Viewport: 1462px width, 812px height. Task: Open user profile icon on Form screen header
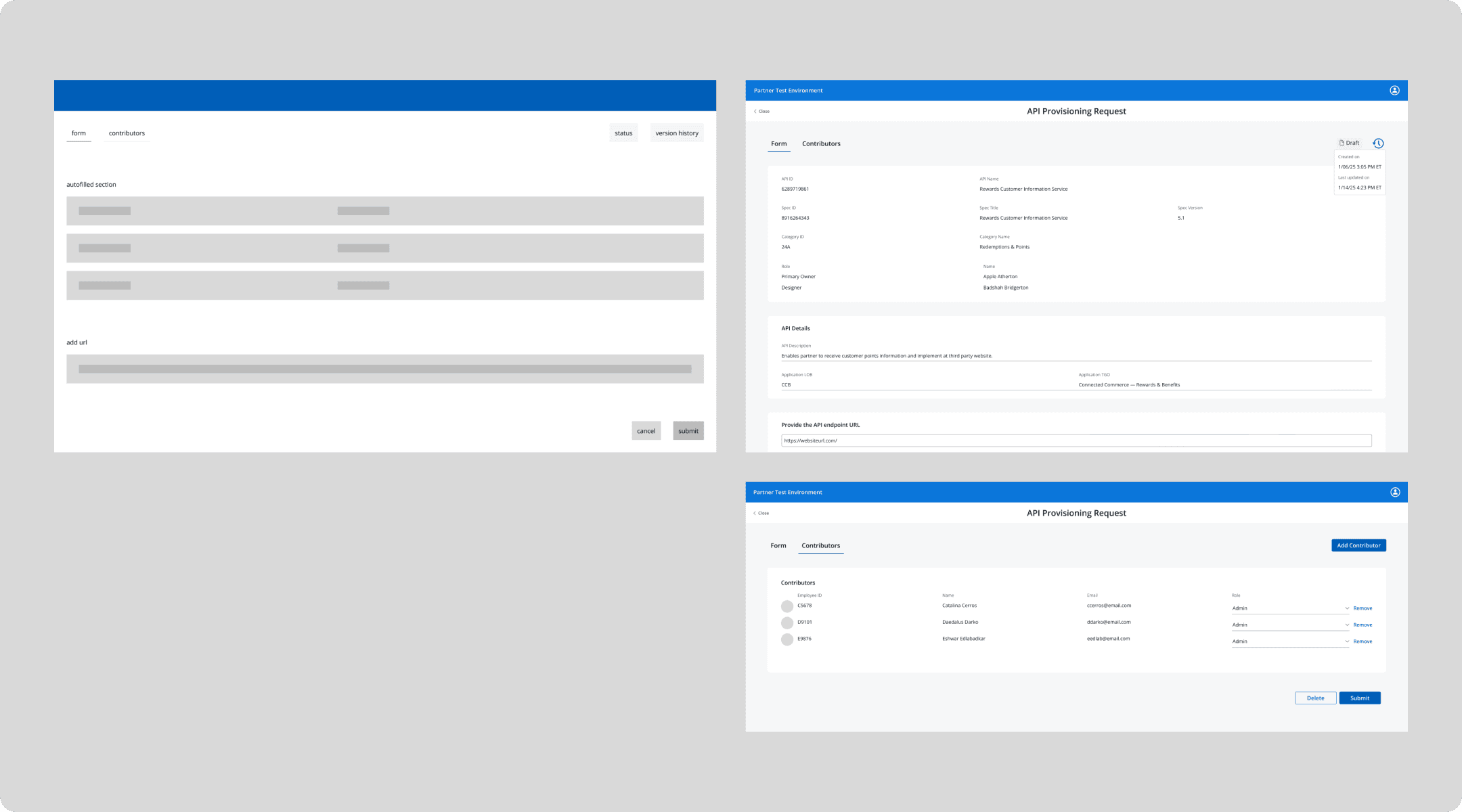[1394, 91]
